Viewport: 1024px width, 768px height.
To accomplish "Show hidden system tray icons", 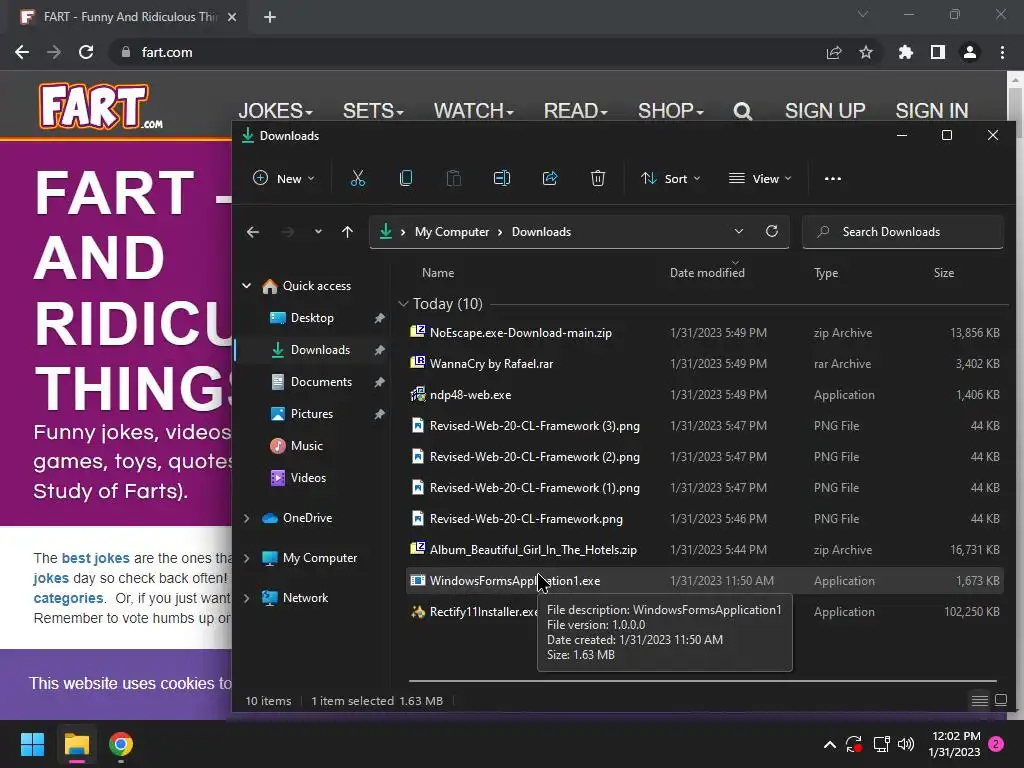I will coord(829,744).
